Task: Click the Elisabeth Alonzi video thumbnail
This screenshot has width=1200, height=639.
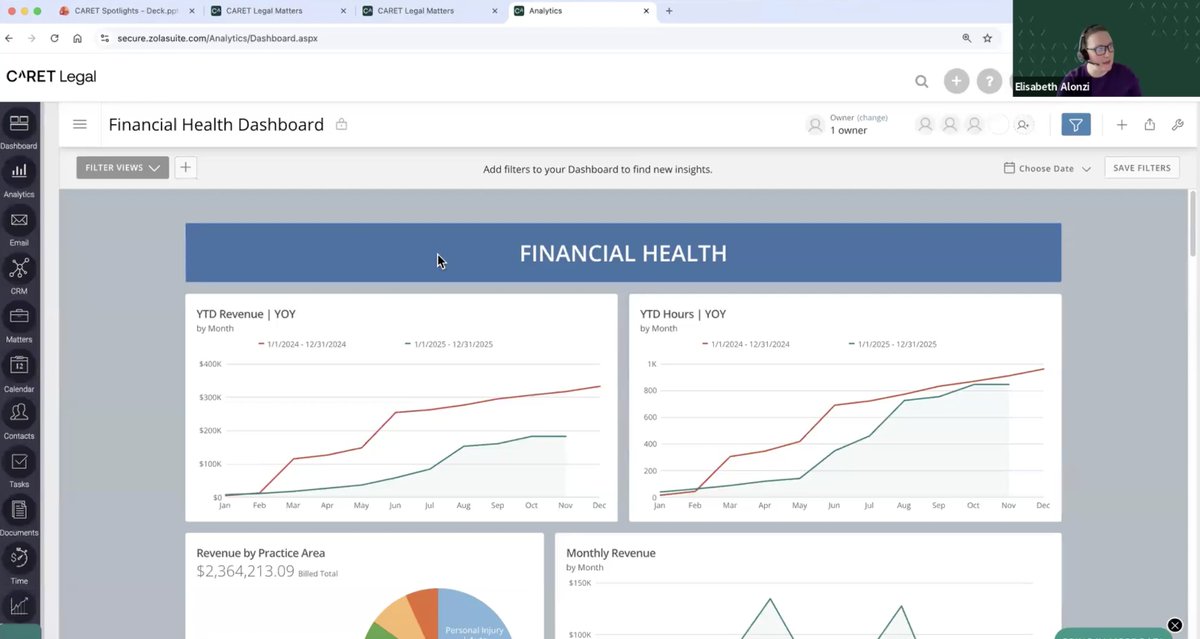Action: (1106, 48)
